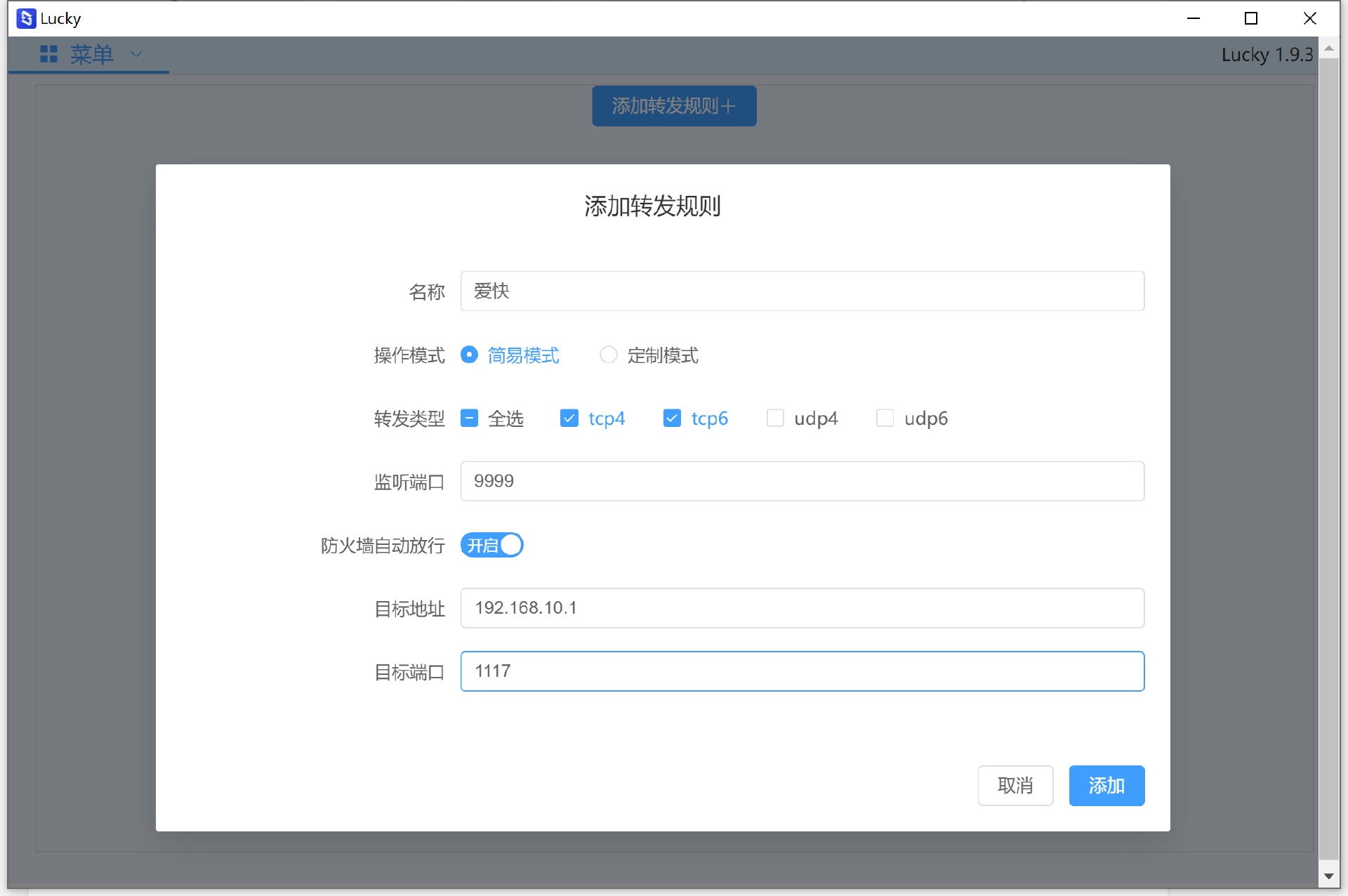Click the 添加转发规则+ button
The height and width of the screenshot is (896, 1348).
pos(673,106)
